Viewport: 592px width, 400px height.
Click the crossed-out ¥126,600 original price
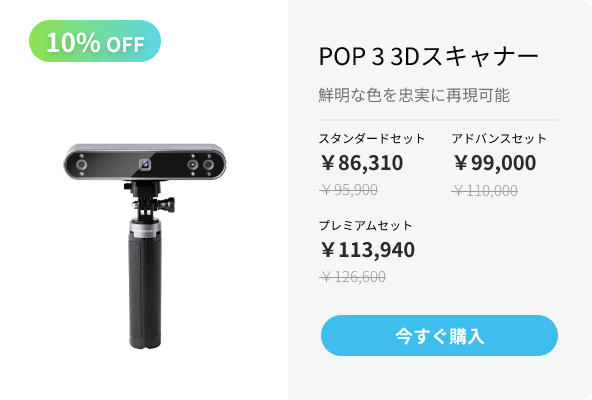click(x=352, y=277)
